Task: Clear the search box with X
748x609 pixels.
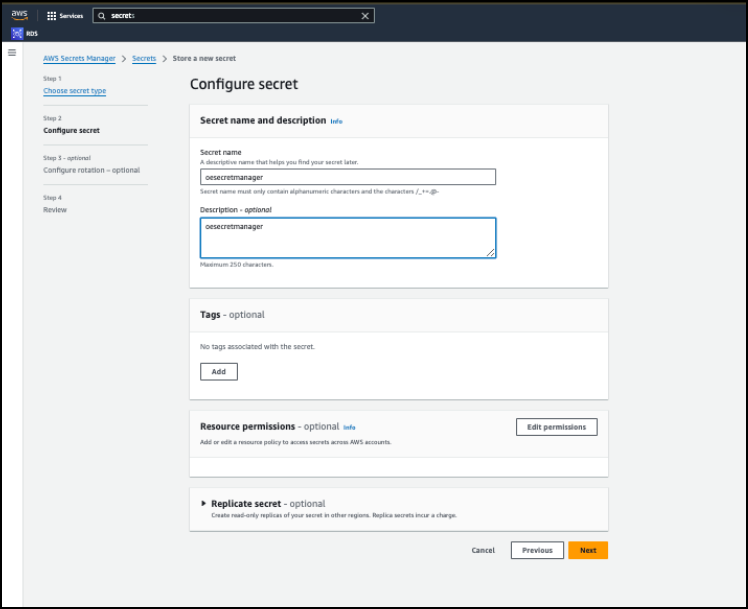Action: (365, 16)
